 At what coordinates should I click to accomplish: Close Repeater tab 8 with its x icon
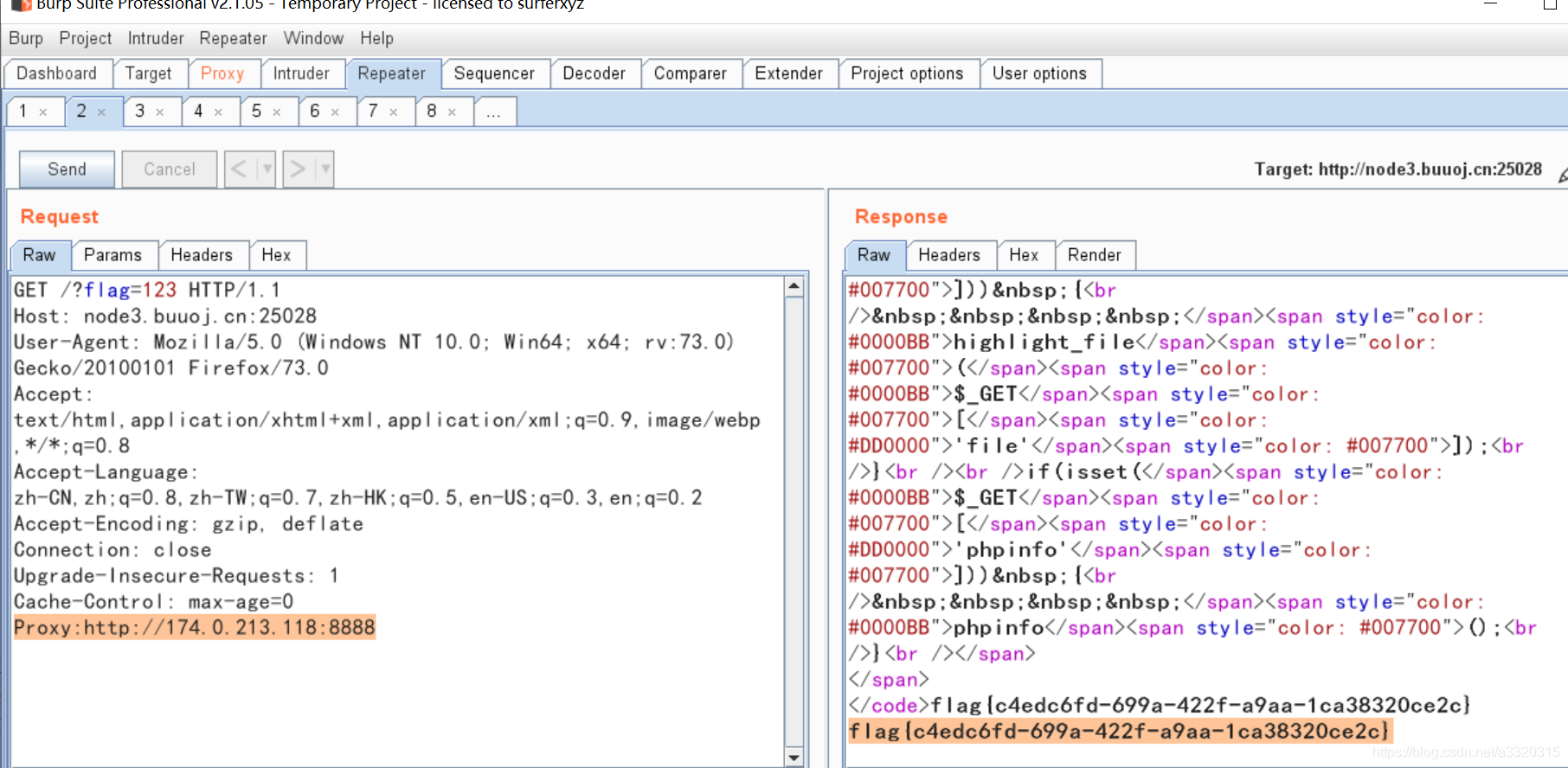(452, 112)
